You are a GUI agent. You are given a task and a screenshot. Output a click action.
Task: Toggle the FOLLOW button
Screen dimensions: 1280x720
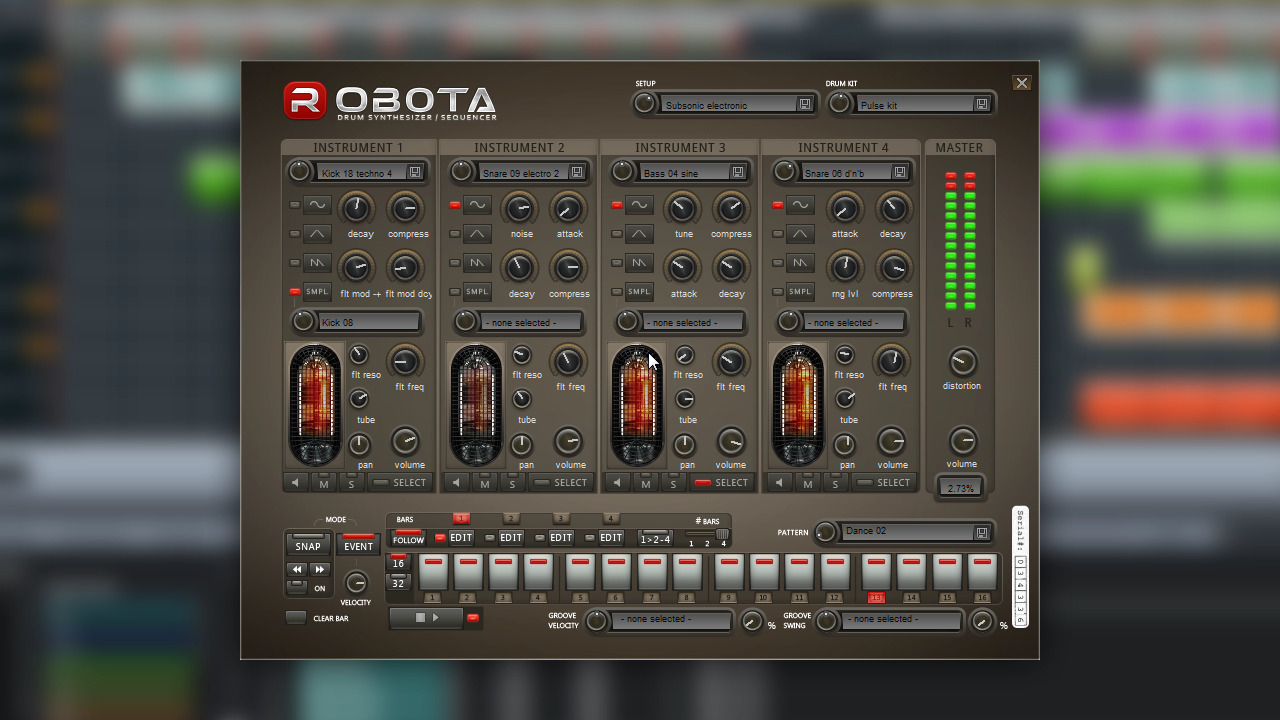tap(408, 537)
